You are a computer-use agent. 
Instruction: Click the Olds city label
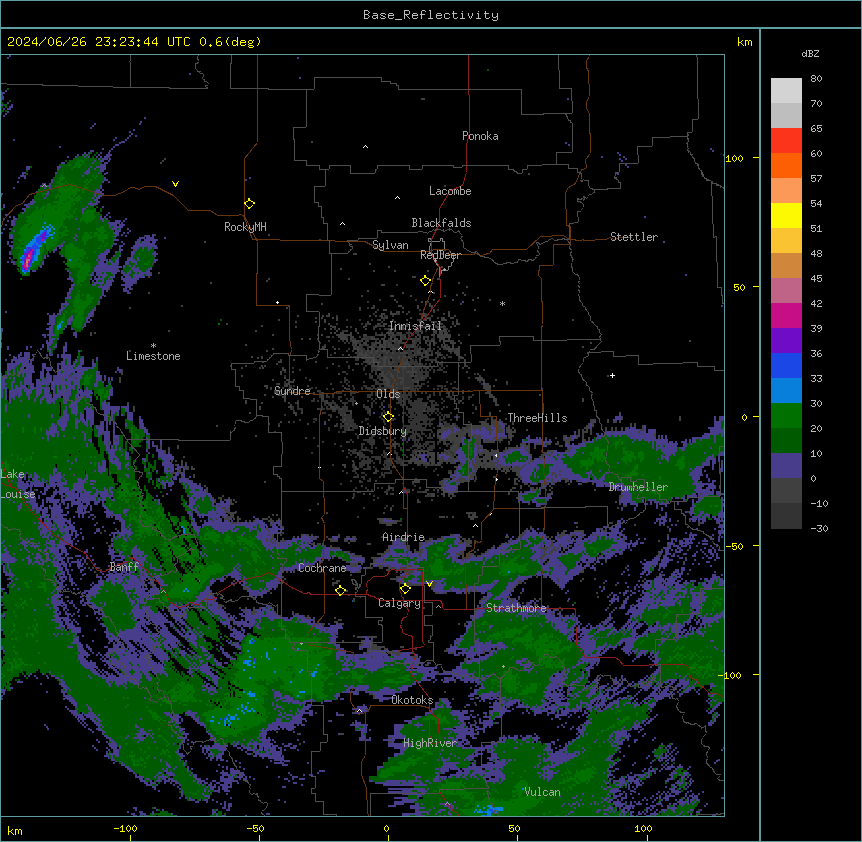[x=388, y=394]
